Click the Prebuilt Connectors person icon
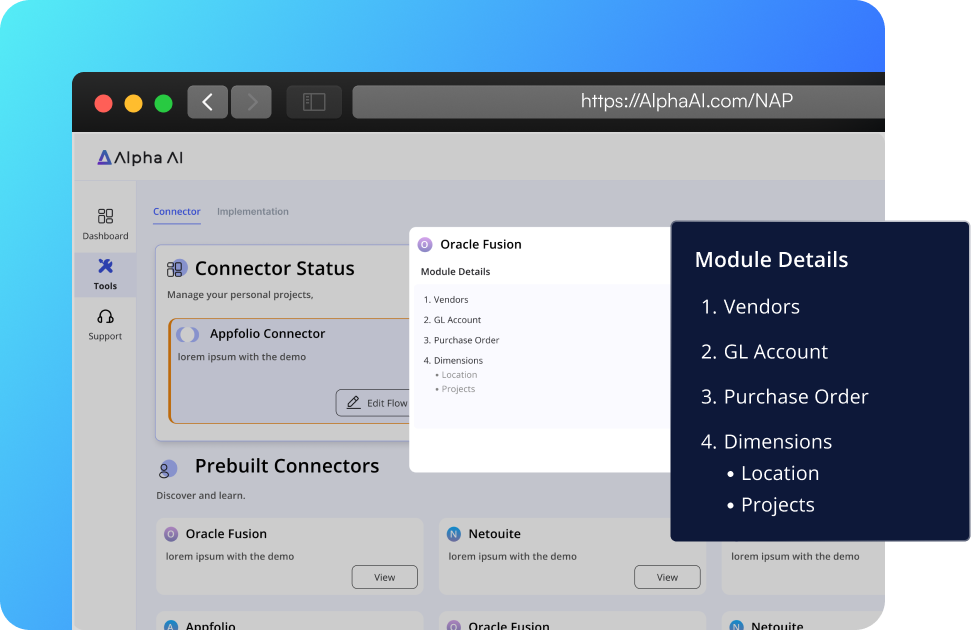 [167, 469]
